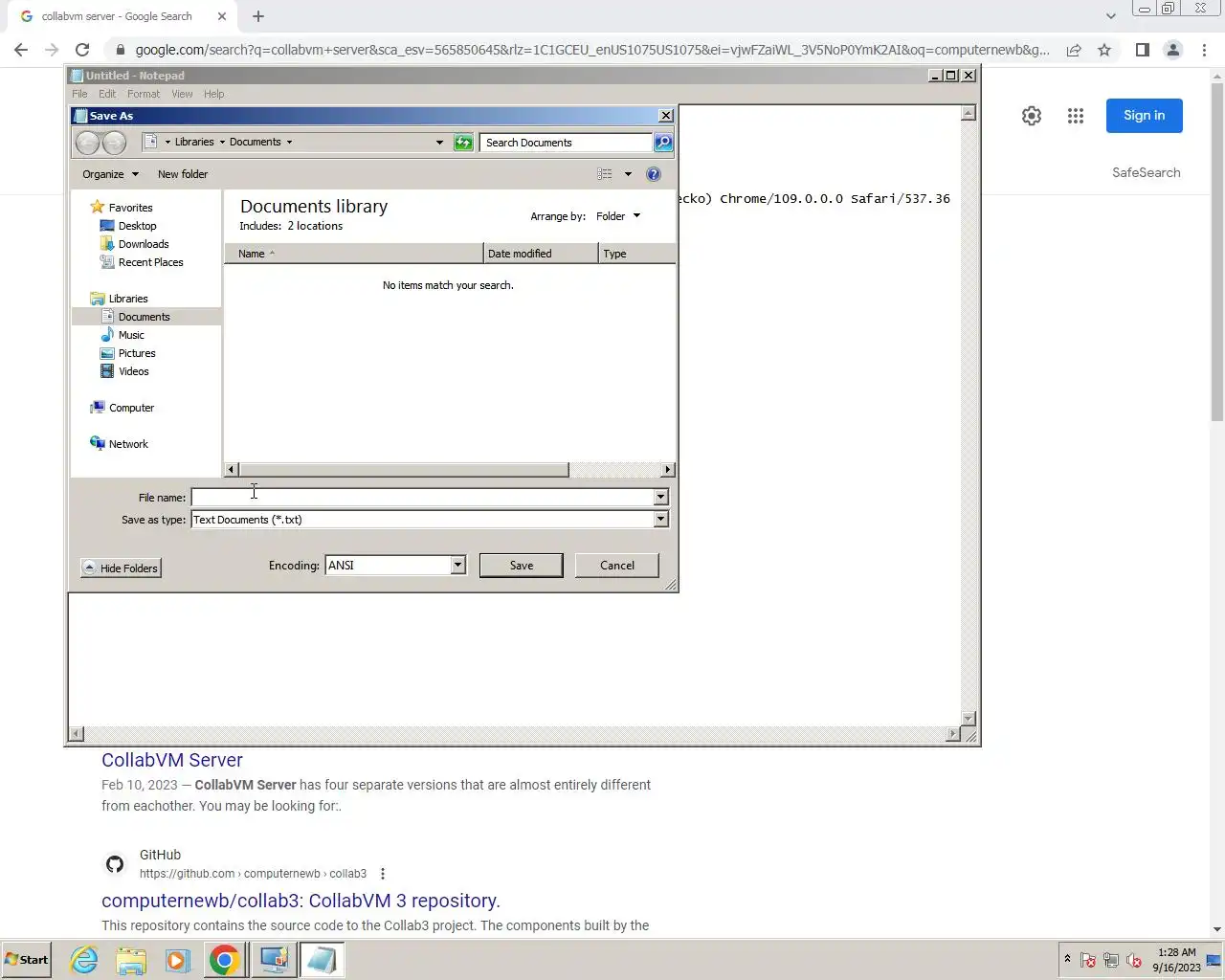Click New folder button
Image resolution: width=1225 pixels, height=980 pixels.
[x=183, y=174]
